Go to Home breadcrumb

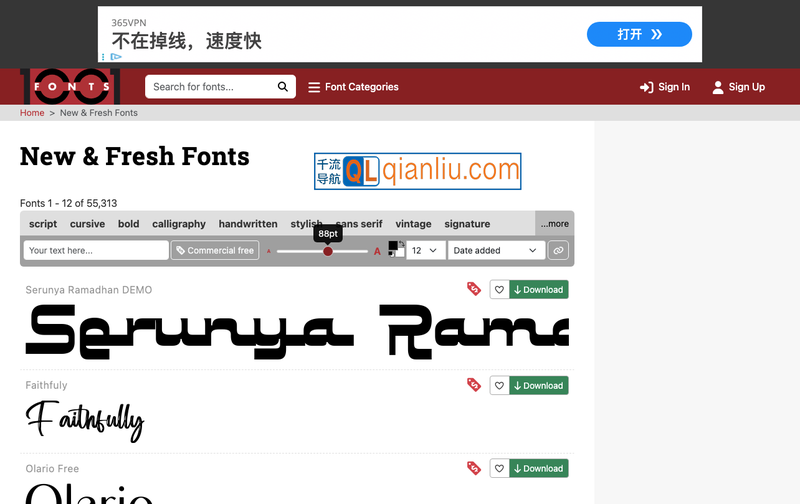tap(32, 113)
